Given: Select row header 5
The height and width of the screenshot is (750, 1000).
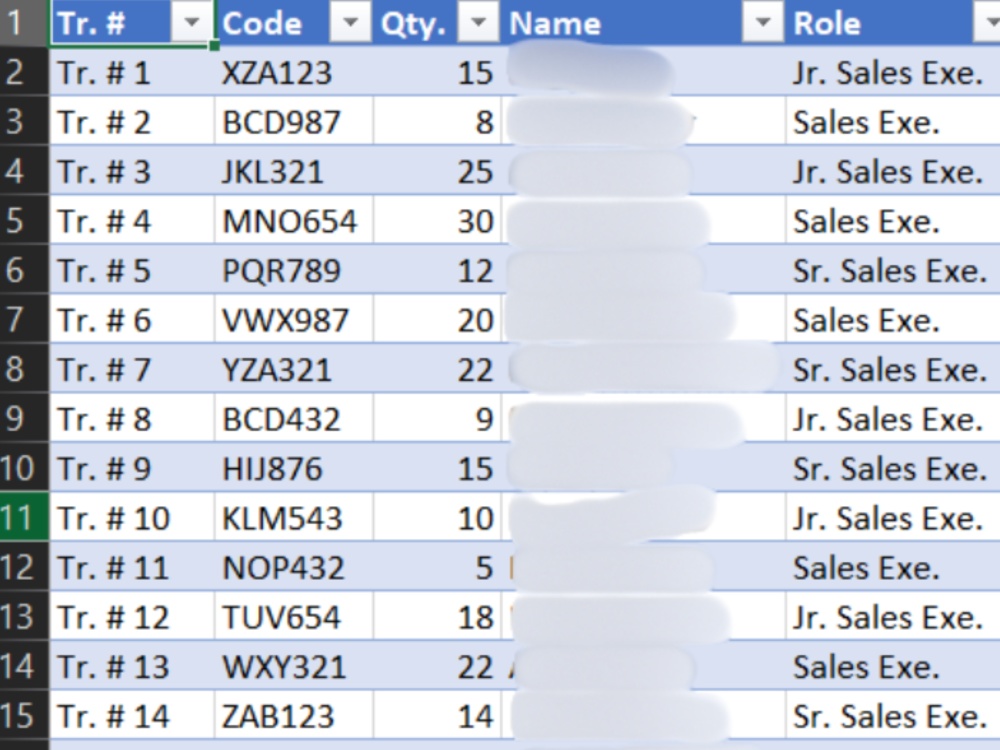Looking at the screenshot, I should [x=24, y=221].
